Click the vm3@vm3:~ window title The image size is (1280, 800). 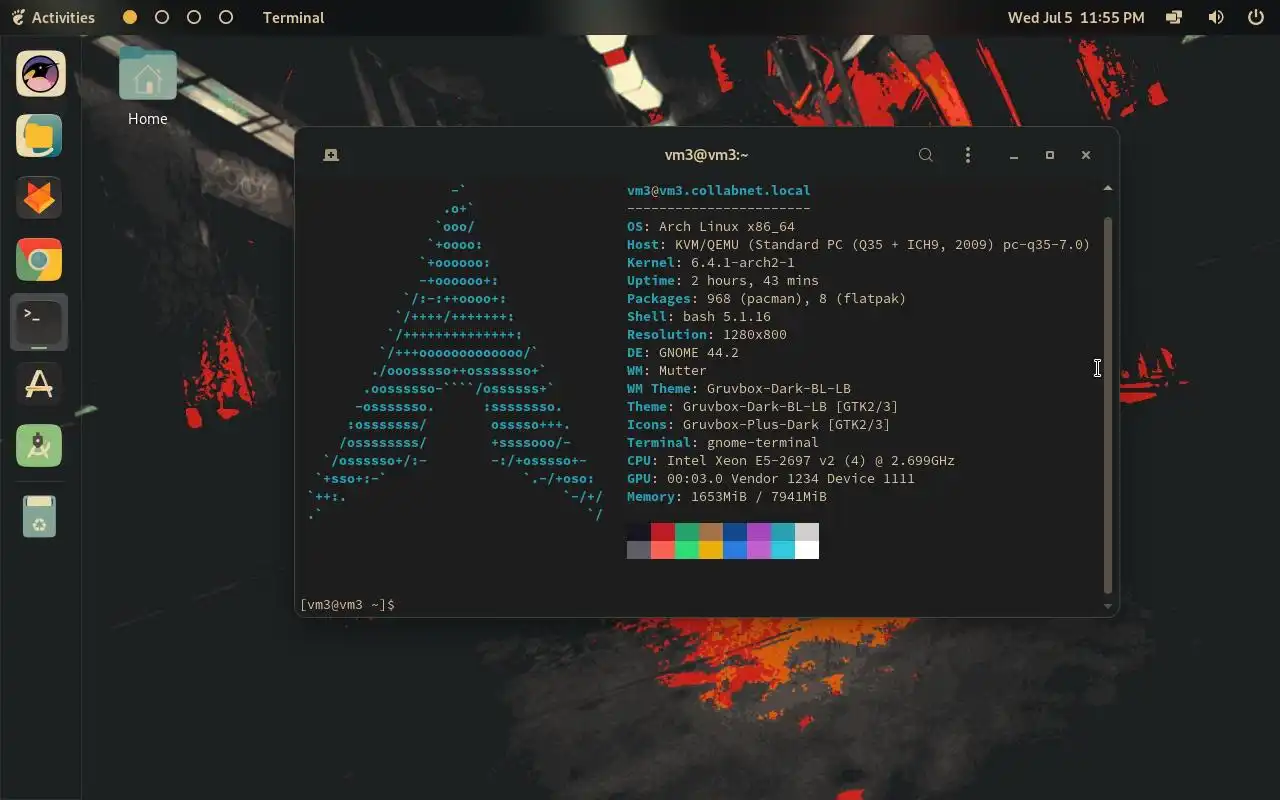click(x=707, y=155)
